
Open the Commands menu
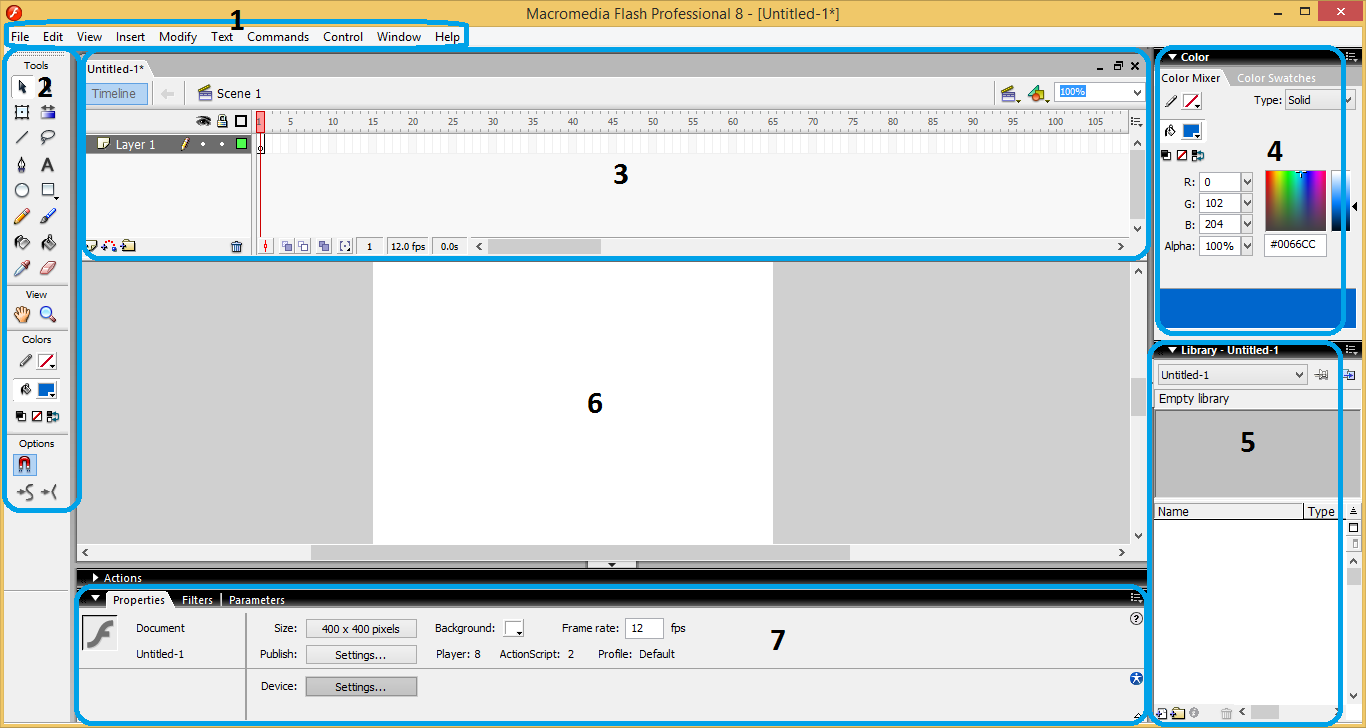coord(278,37)
